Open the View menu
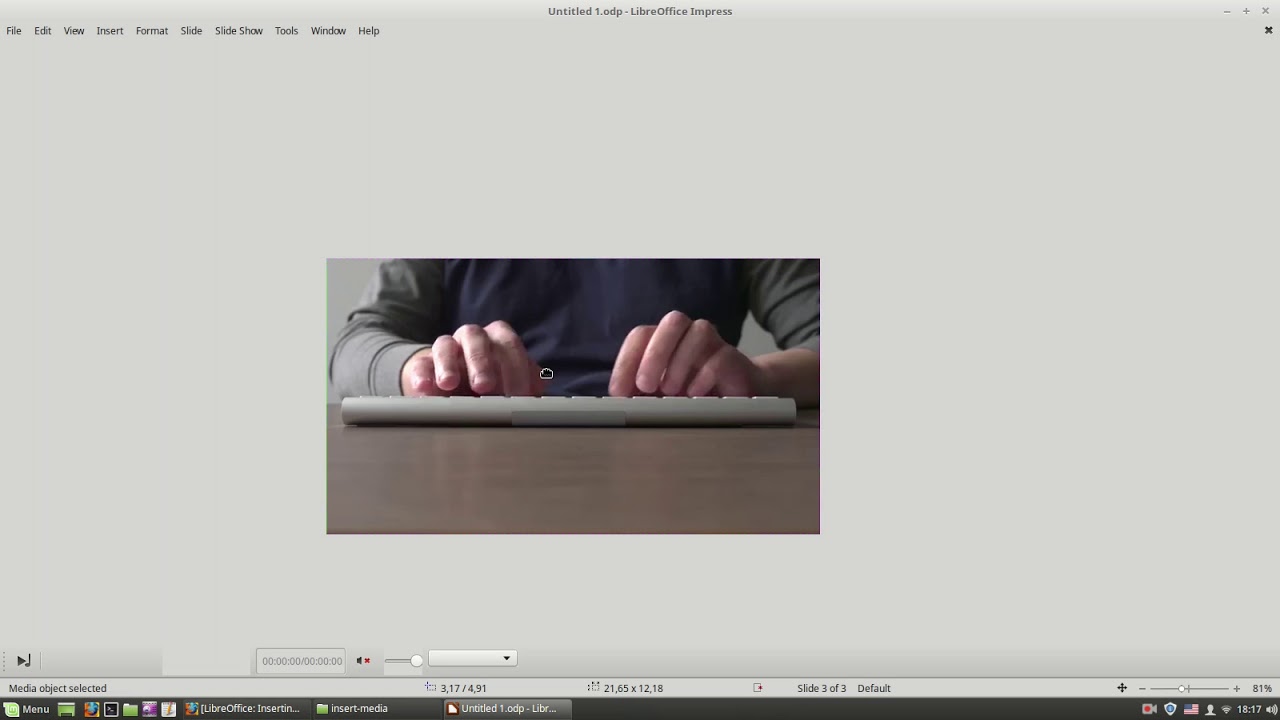The image size is (1280, 720). (74, 31)
